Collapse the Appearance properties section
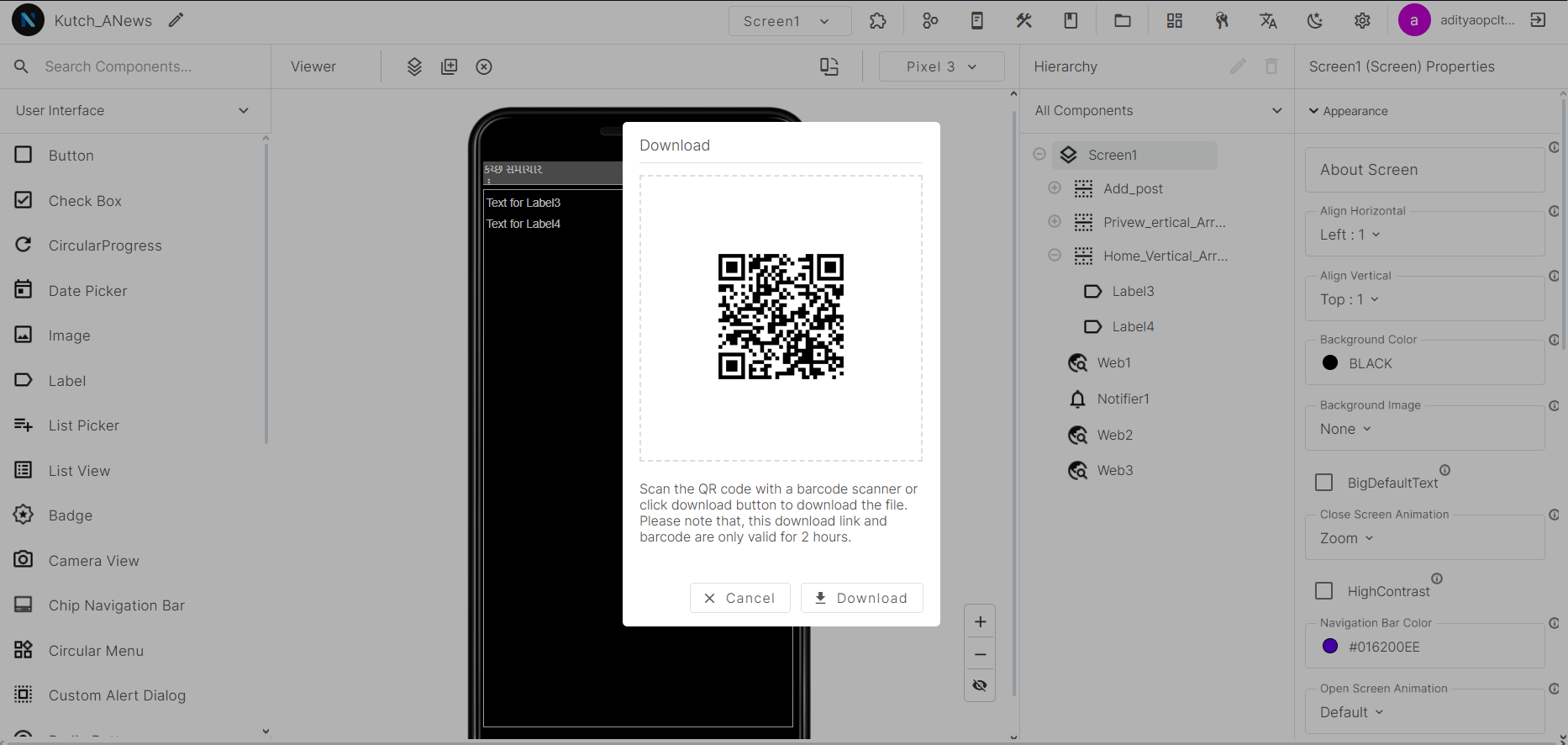 coord(1349,111)
